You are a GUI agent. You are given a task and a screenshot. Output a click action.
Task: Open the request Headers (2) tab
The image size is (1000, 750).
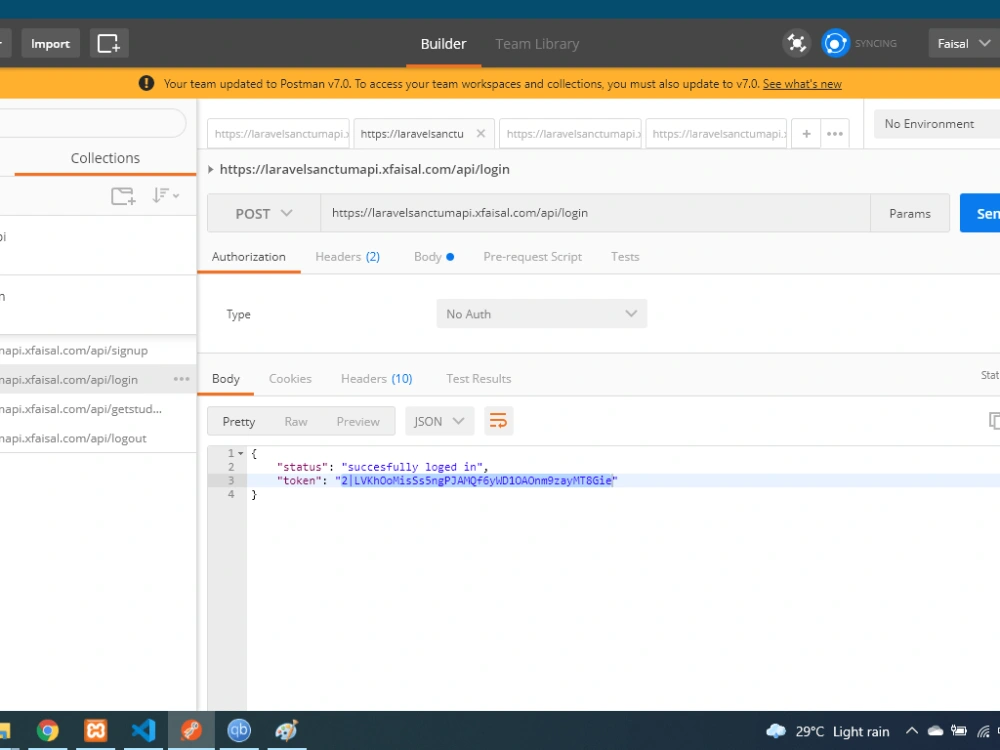click(348, 256)
